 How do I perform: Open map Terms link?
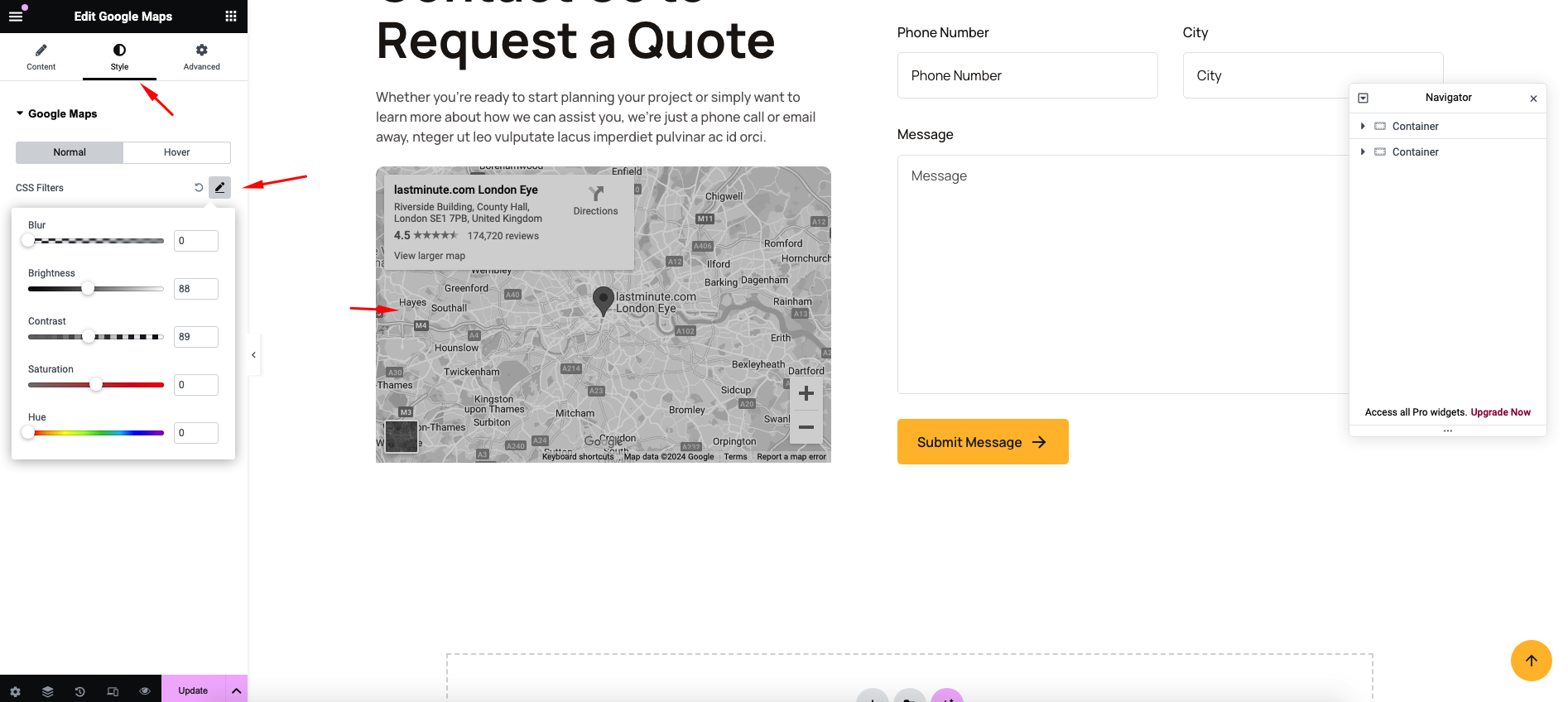pyautogui.click(x=735, y=457)
